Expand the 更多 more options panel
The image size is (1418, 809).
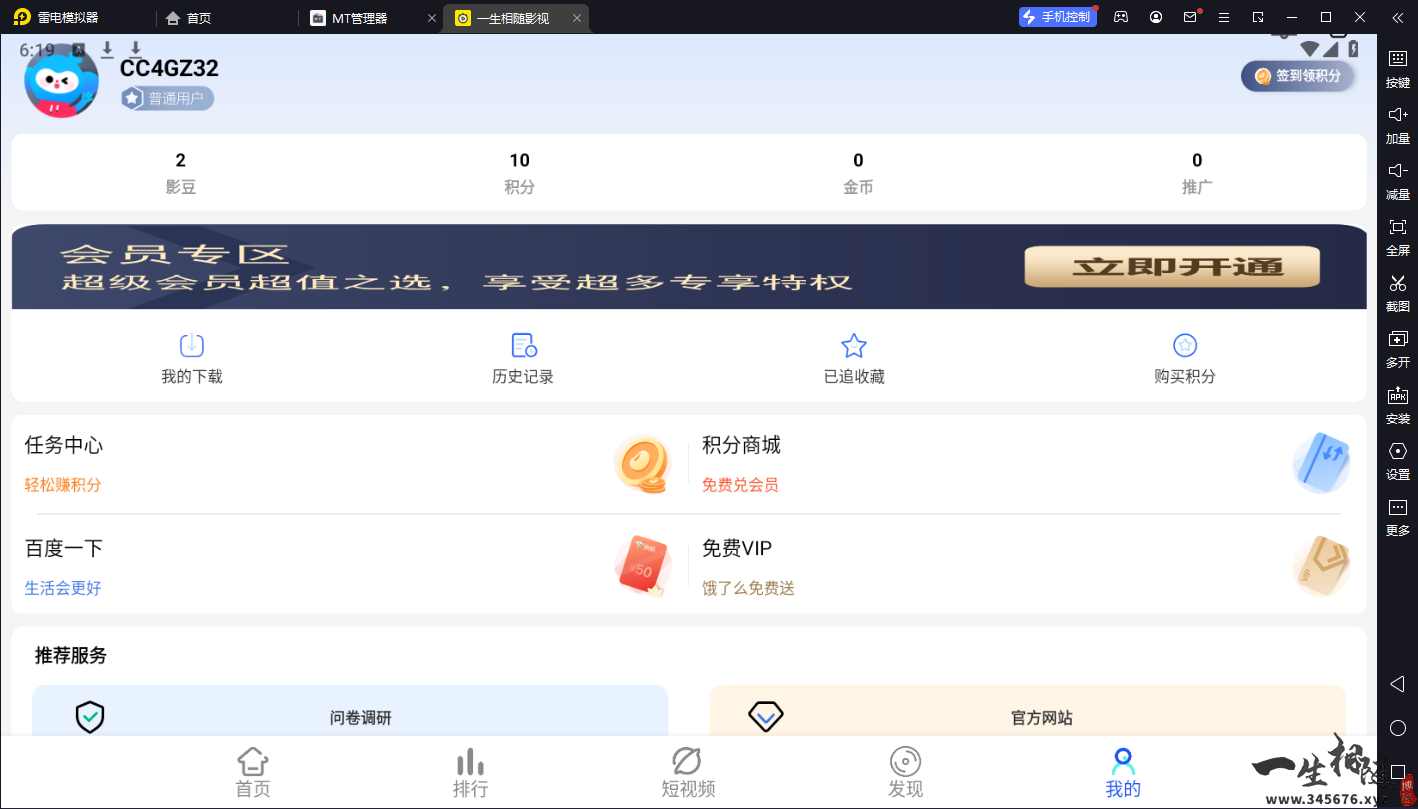(1397, 517)
